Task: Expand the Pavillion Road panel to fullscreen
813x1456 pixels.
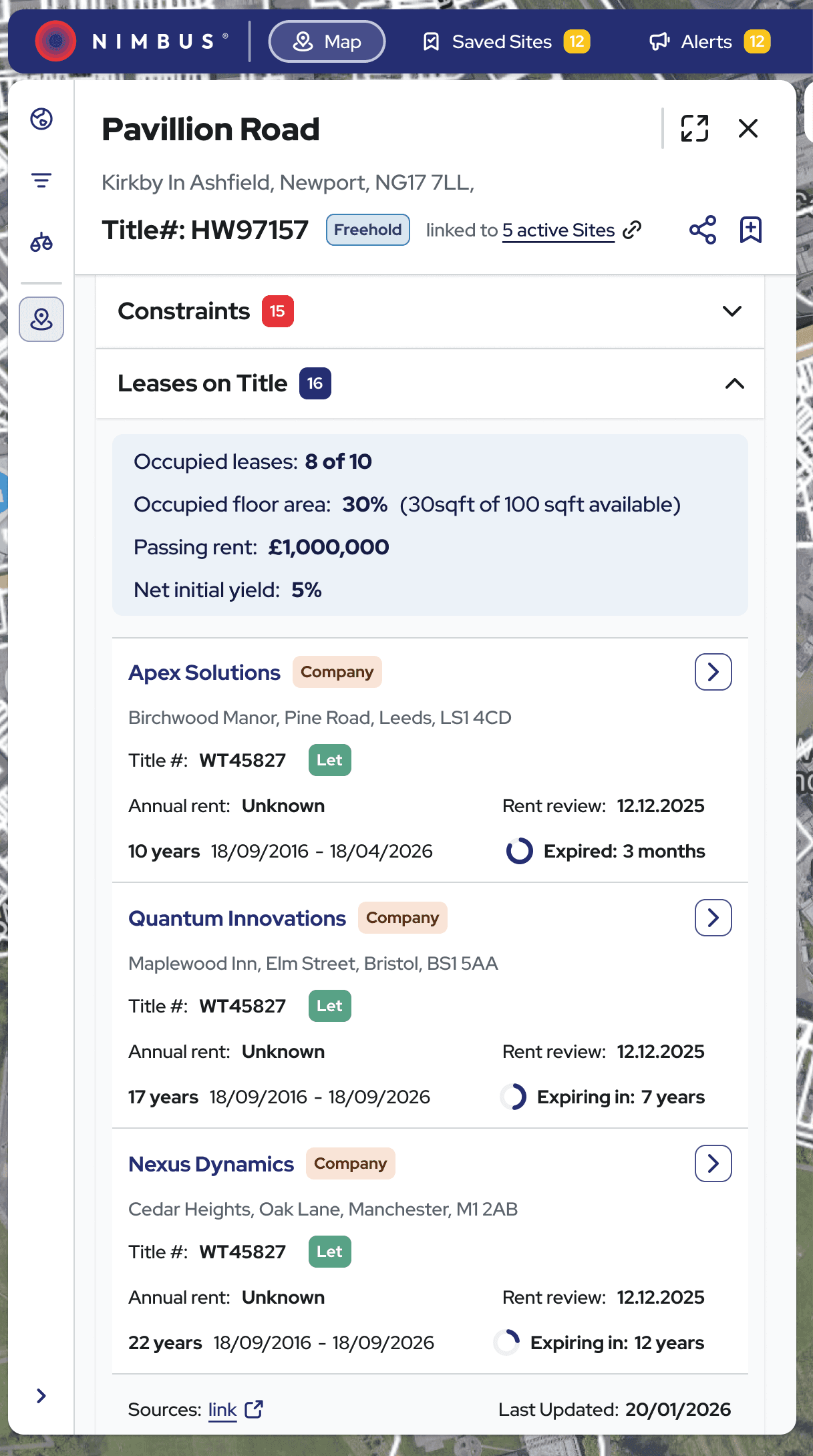Action: click(695, 128)
